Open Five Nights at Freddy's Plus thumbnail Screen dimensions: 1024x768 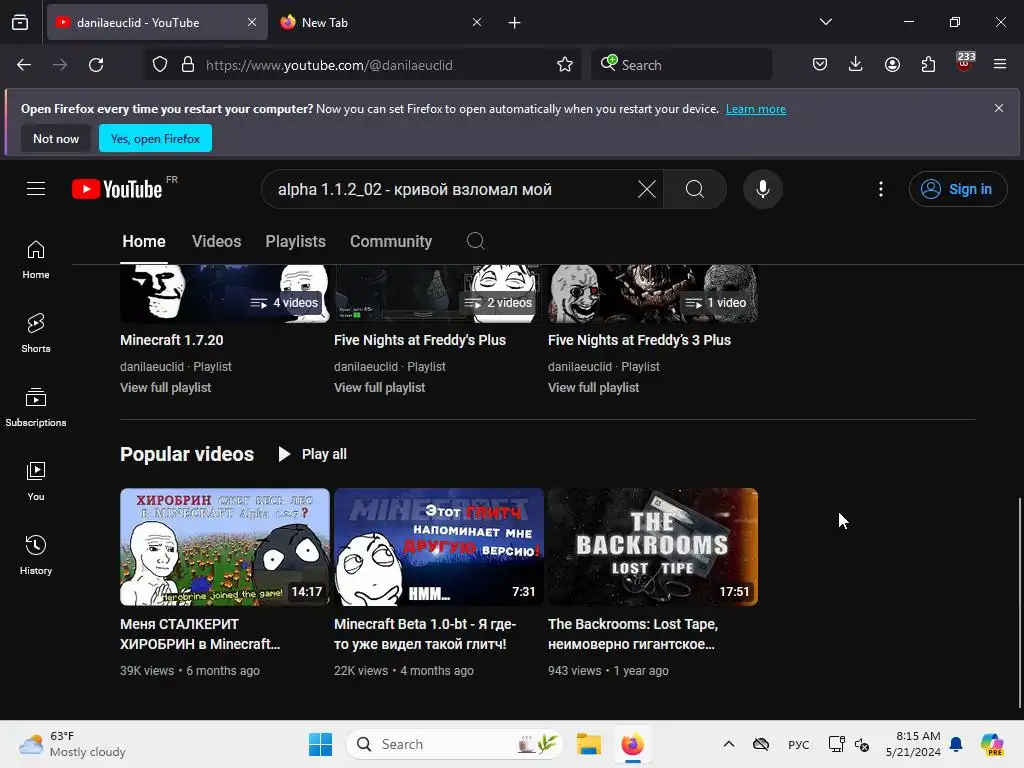click(438, 294)
